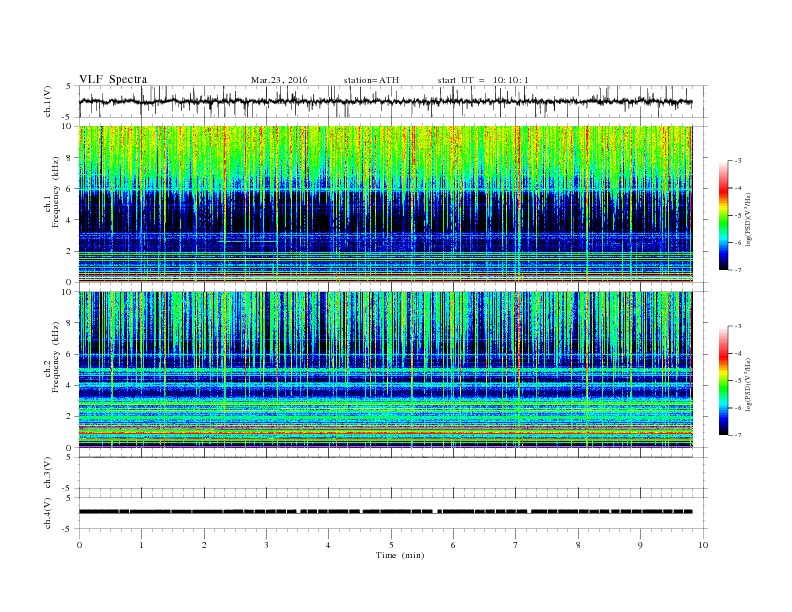Click the "-7" tick on upper color bar
Image resolution: width=792 pixels, height=612 pixels.
738,270
